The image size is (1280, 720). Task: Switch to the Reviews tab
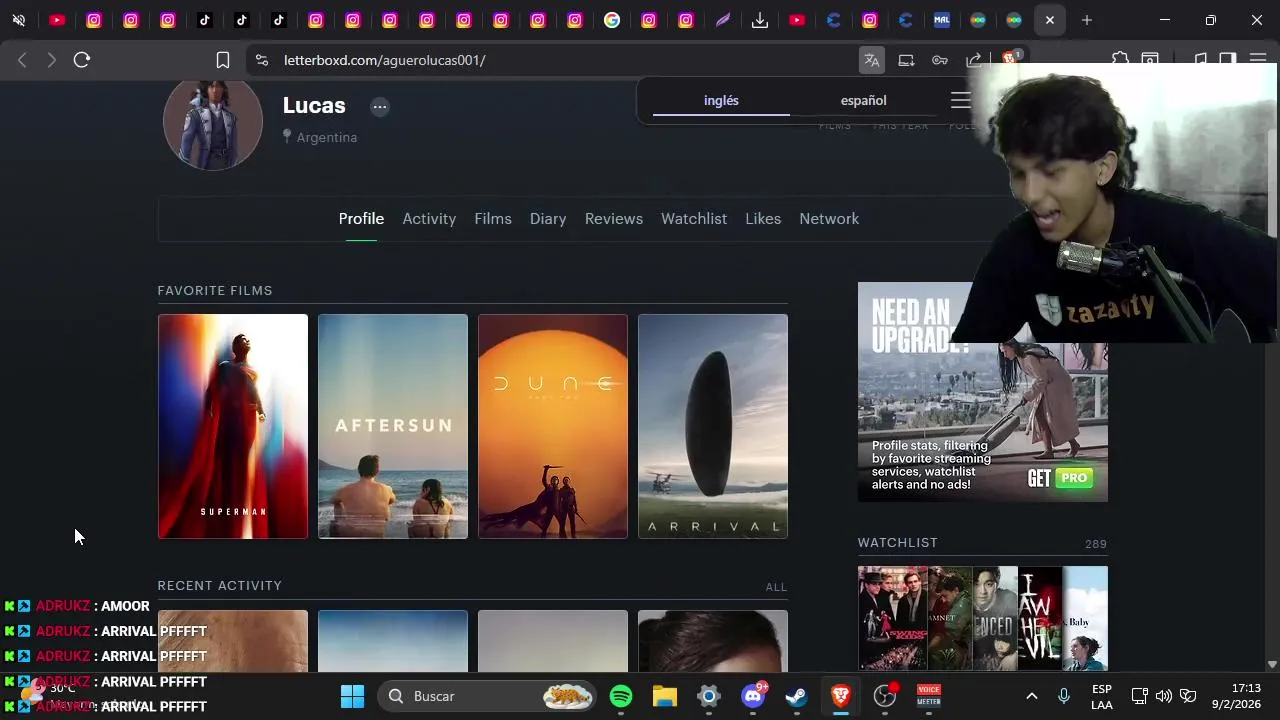pyautogui.click(x=614, y=218)
